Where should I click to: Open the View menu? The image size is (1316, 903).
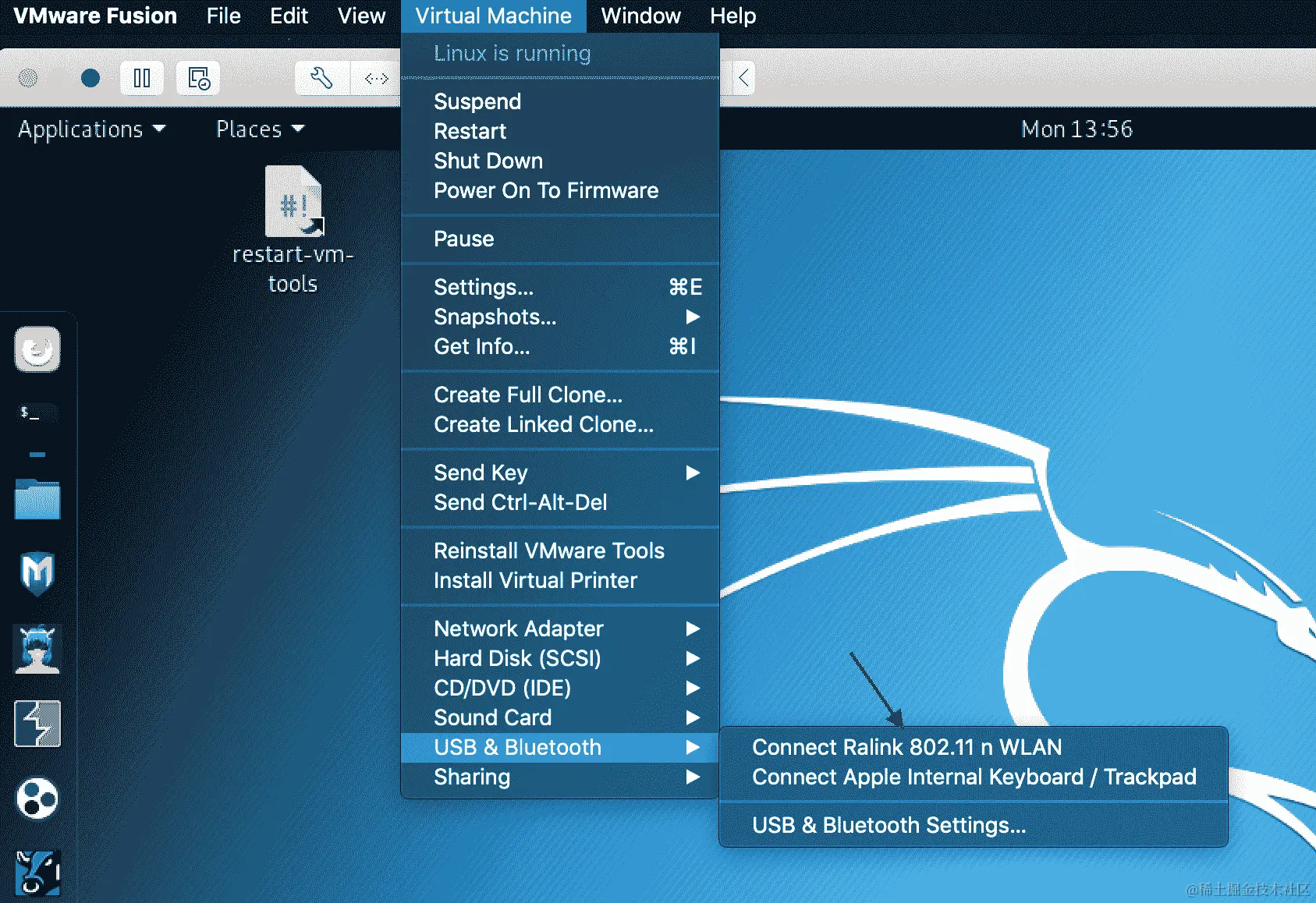pyautogui.click(x=361, y=16)
